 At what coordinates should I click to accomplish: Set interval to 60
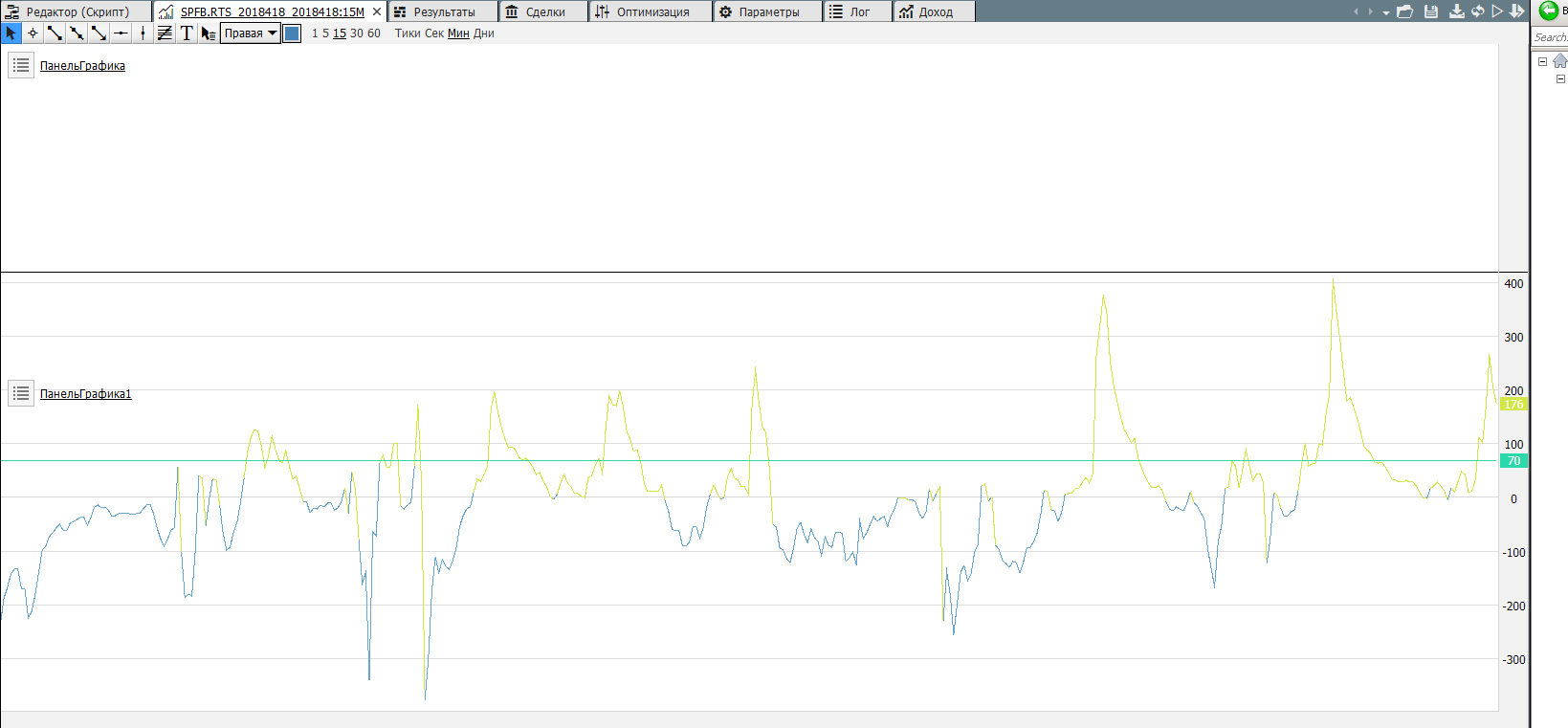[374, 33]
